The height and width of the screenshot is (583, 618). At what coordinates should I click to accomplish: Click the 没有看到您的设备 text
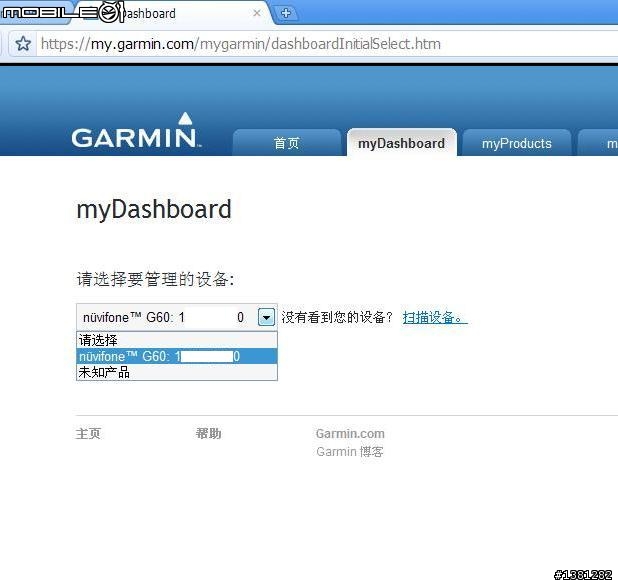tap(337, 317)
